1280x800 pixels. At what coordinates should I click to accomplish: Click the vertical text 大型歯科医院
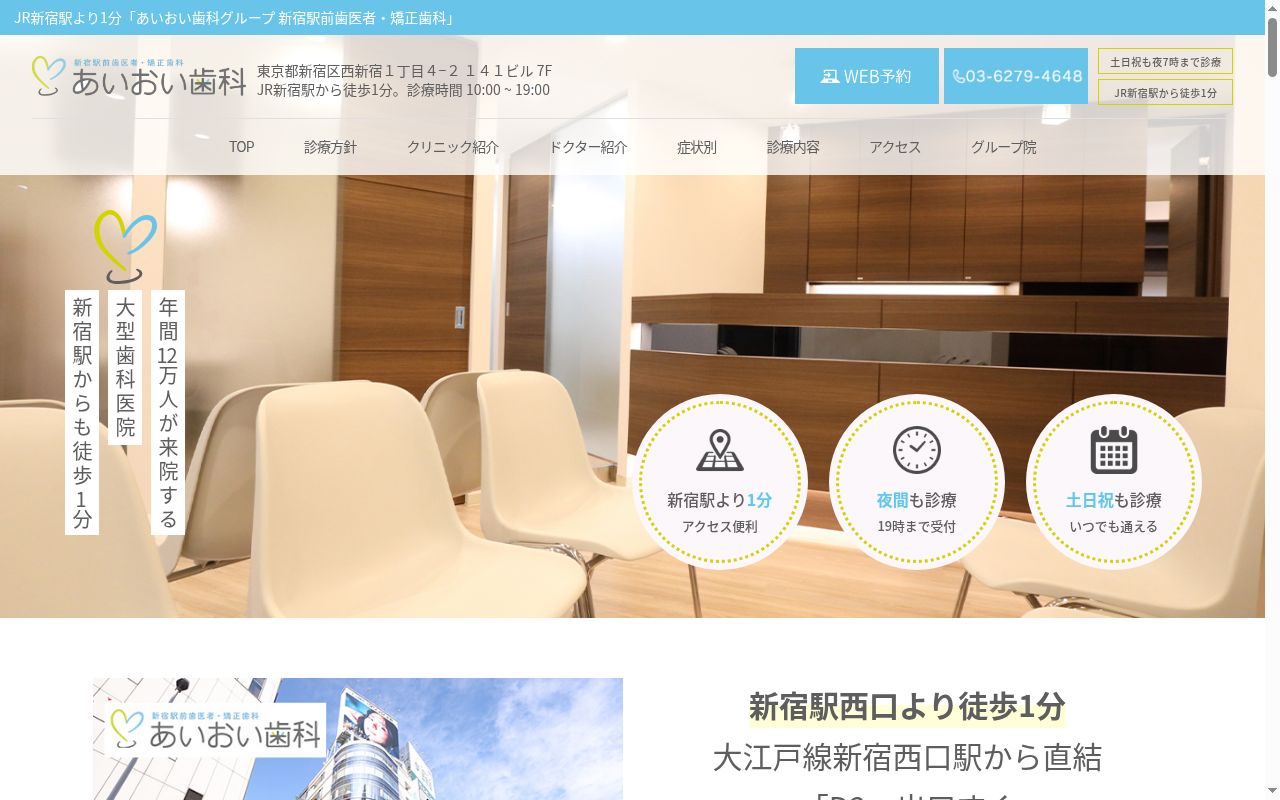(125, 367)
